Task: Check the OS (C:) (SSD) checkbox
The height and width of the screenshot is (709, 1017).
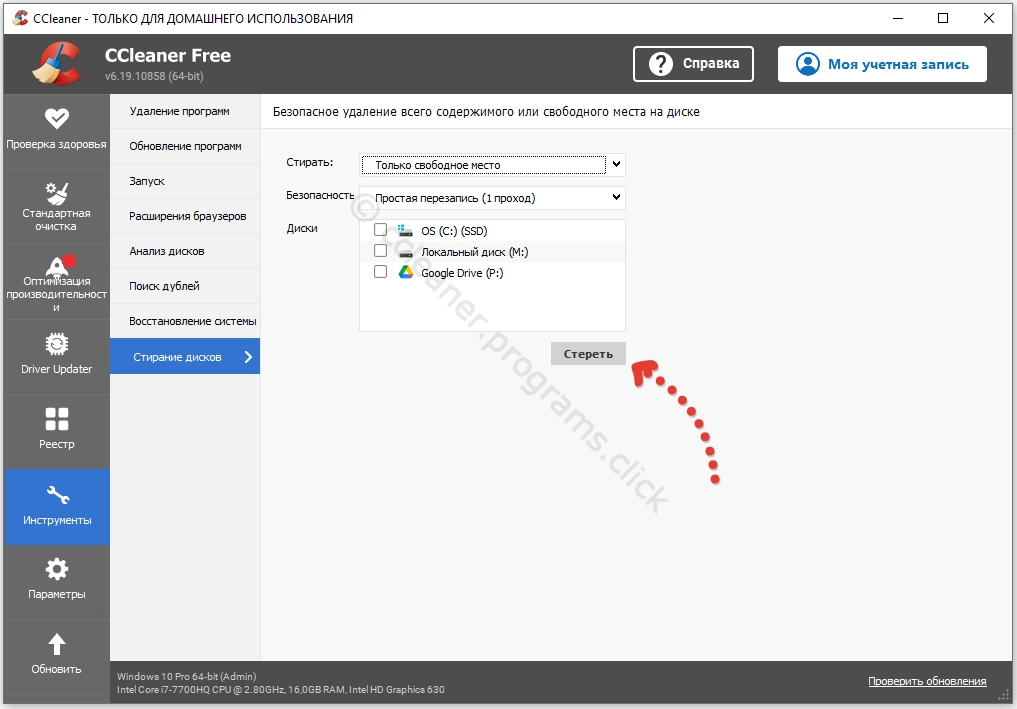Action: pyautogui.click(x=380, y=230)
